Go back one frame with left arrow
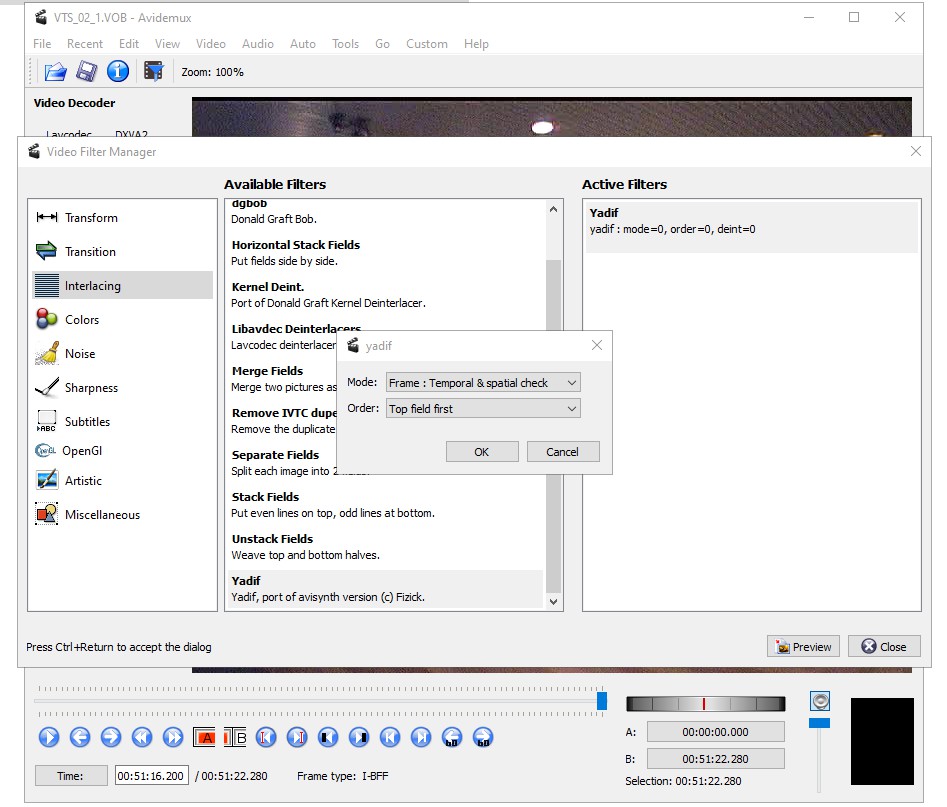Viewport: 947px width, 807px height. tap(80, 737)
